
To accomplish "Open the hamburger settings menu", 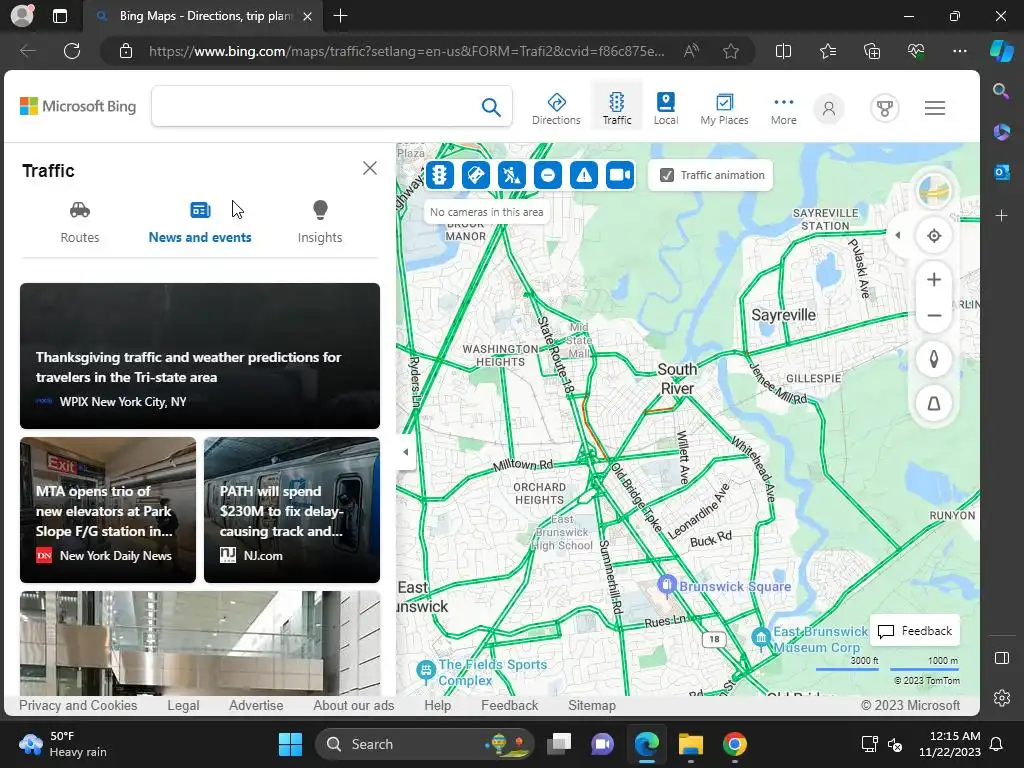I will (x=935, y=108).
